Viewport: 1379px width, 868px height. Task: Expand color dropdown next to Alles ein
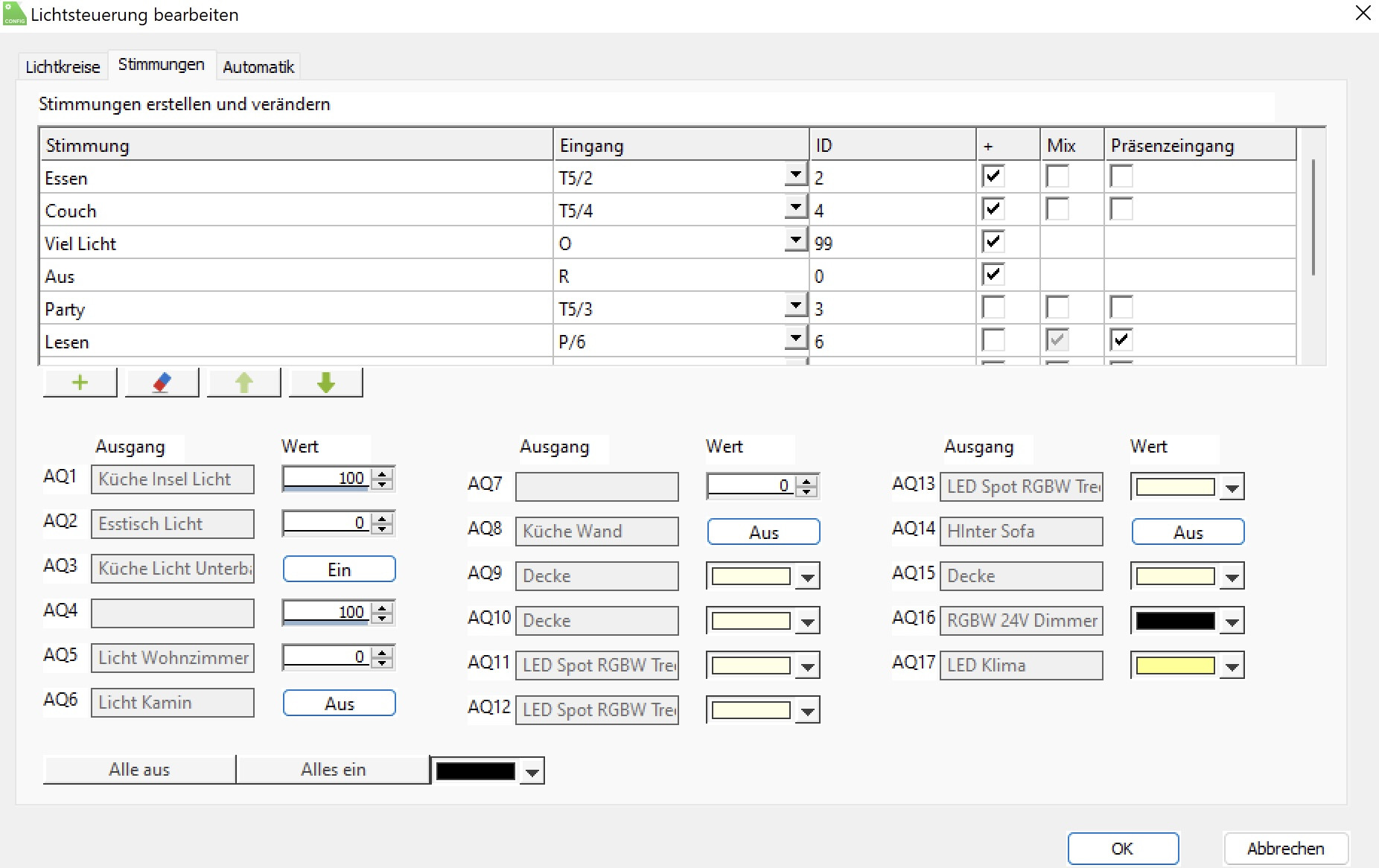(532, 772)
